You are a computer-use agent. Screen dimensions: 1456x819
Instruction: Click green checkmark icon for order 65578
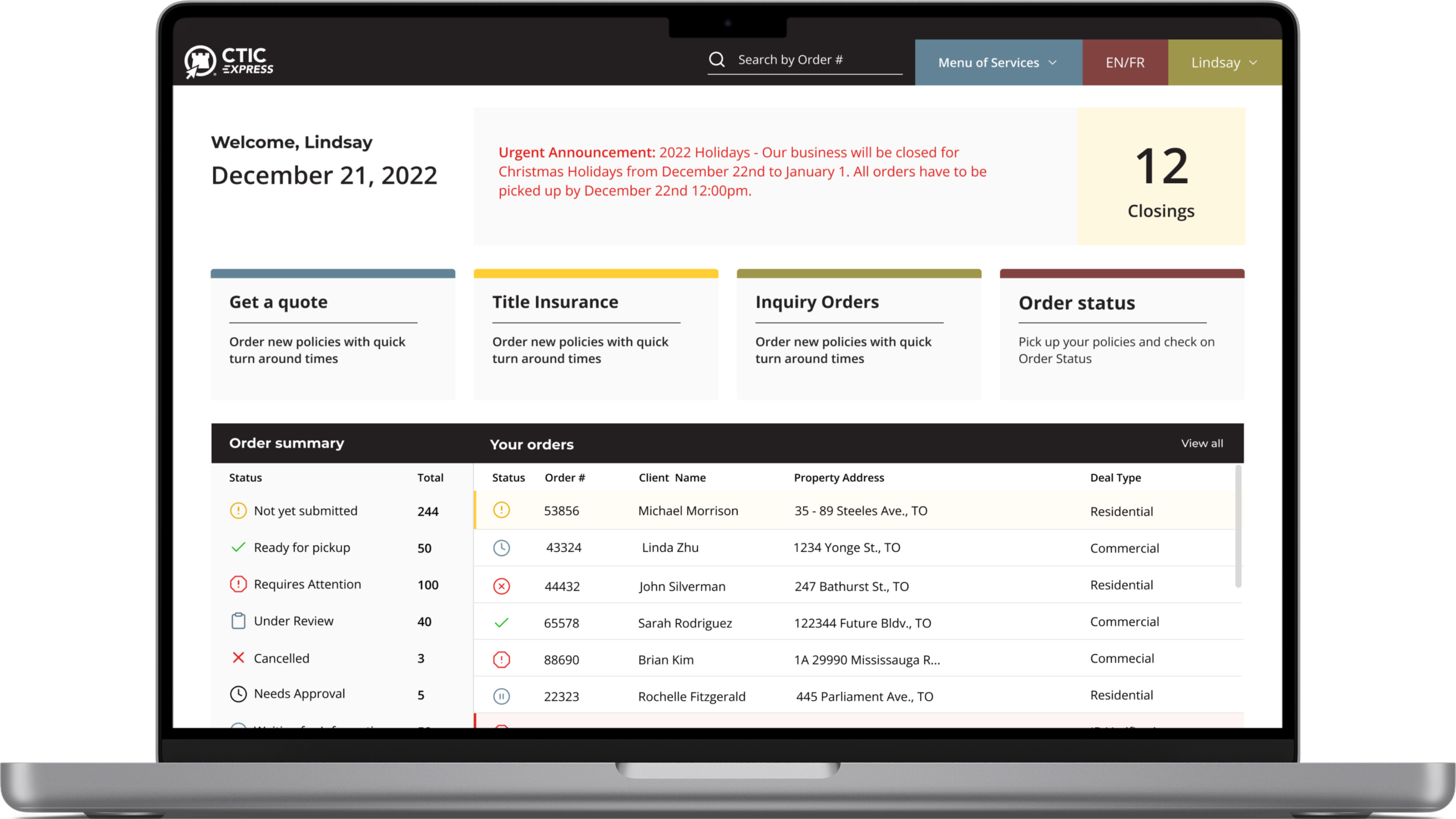coord(501,623)
